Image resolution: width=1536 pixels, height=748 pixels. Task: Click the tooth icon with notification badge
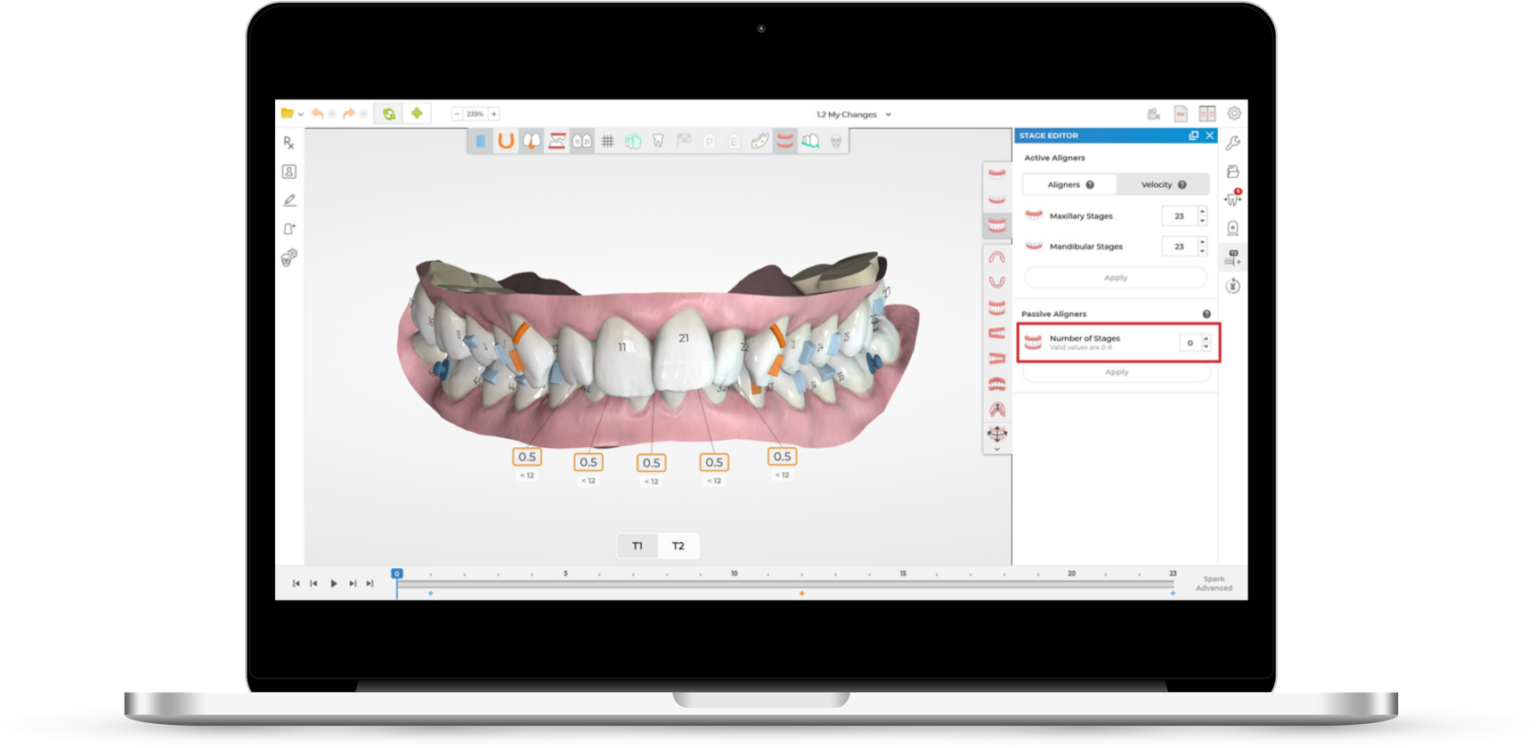[x=1234, y=200]
